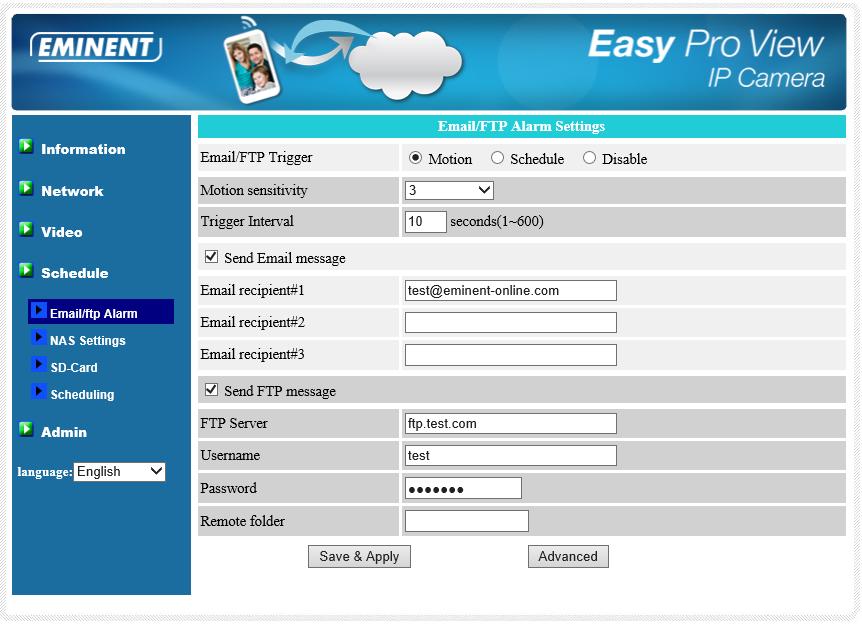Image resolution: width=862 pixels, height=625 pixels.
Task: Toggle the Send FTP message checkbox
Action: pyautogui.click(x=211, y=390)
